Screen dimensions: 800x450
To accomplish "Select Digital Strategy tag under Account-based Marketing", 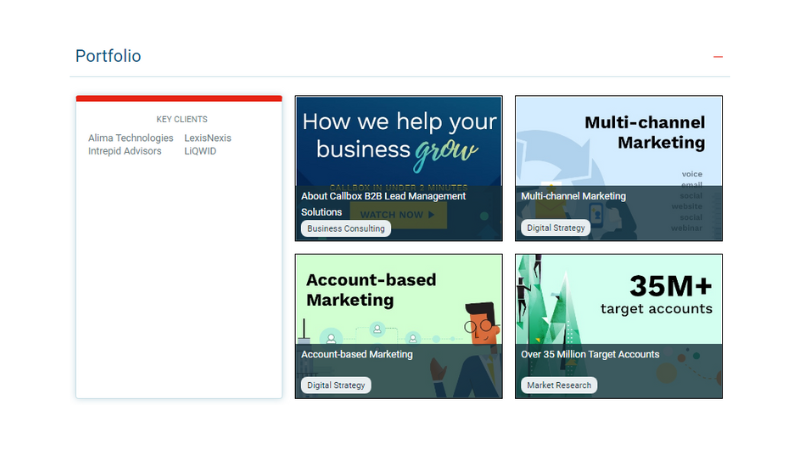I will coord(336,385).
